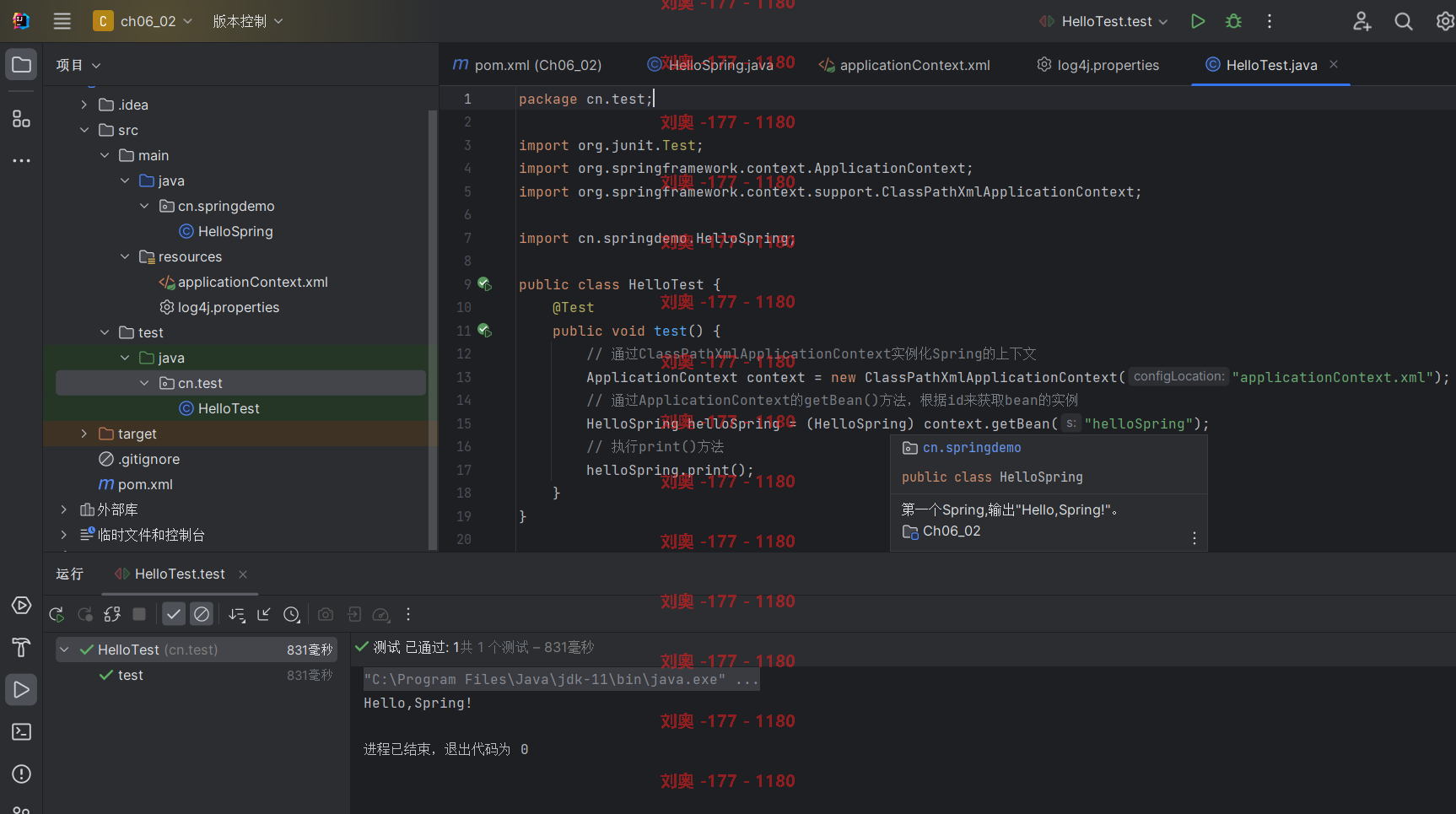Open the Build hammer tool window

[x=21, y=647]
